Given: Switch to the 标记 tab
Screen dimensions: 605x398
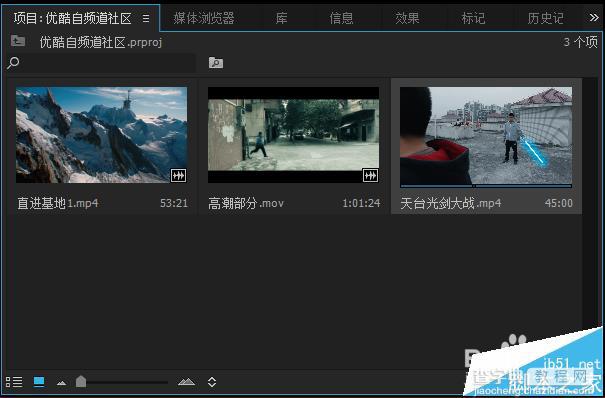Looking at the screenshot, I should [473, 18].
